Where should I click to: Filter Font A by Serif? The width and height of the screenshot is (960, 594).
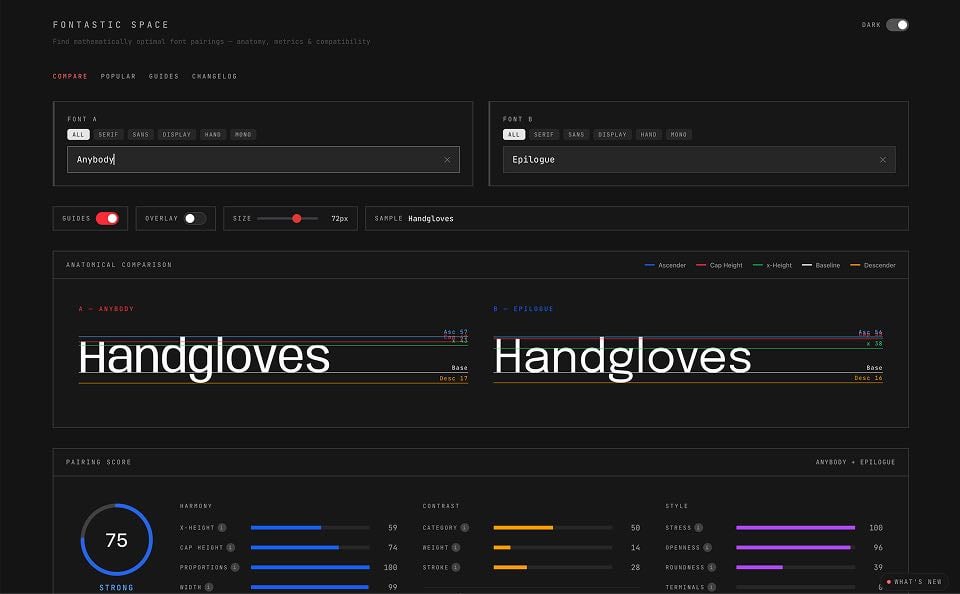point(108,135)
